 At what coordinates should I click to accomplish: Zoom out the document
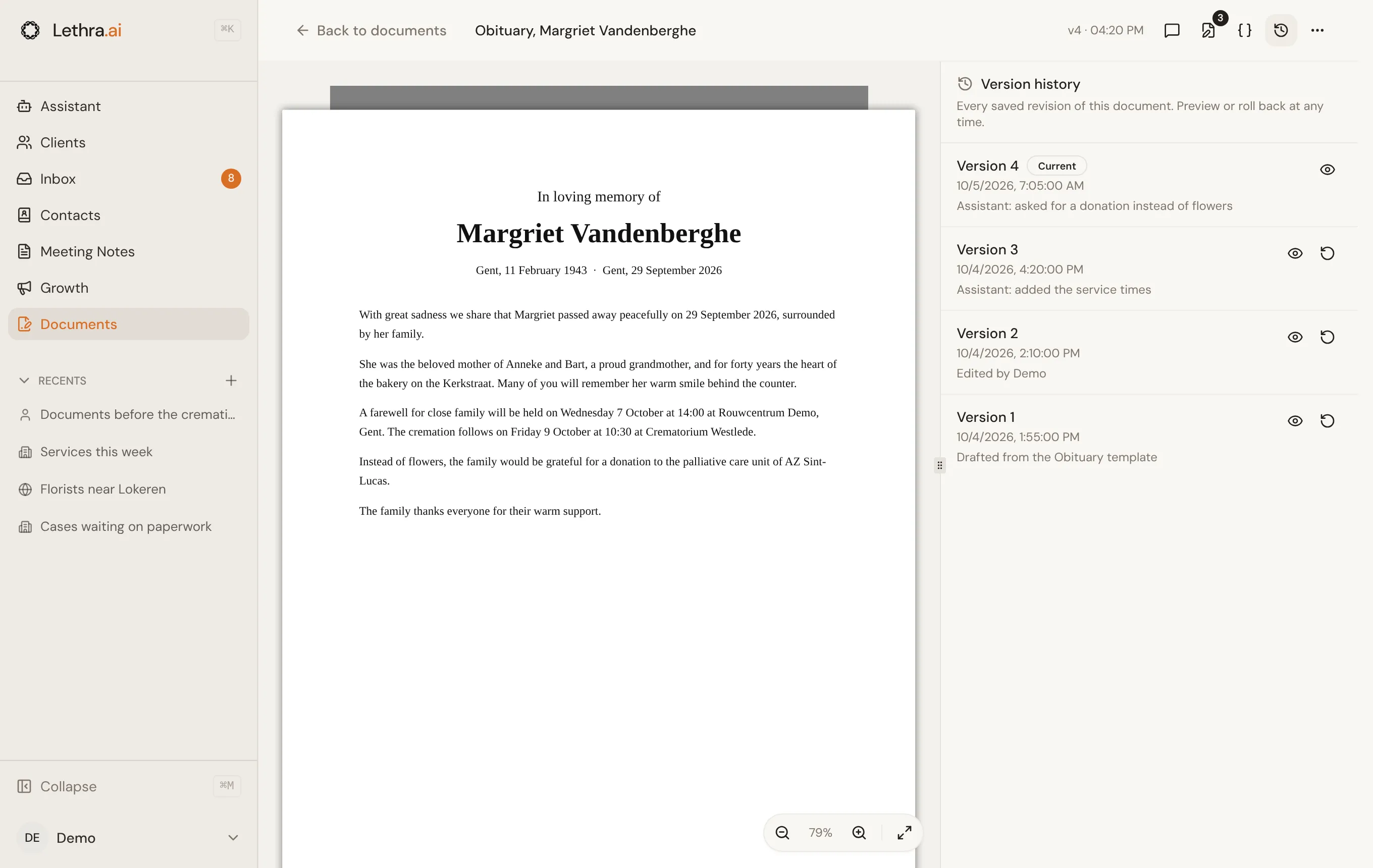782,833
